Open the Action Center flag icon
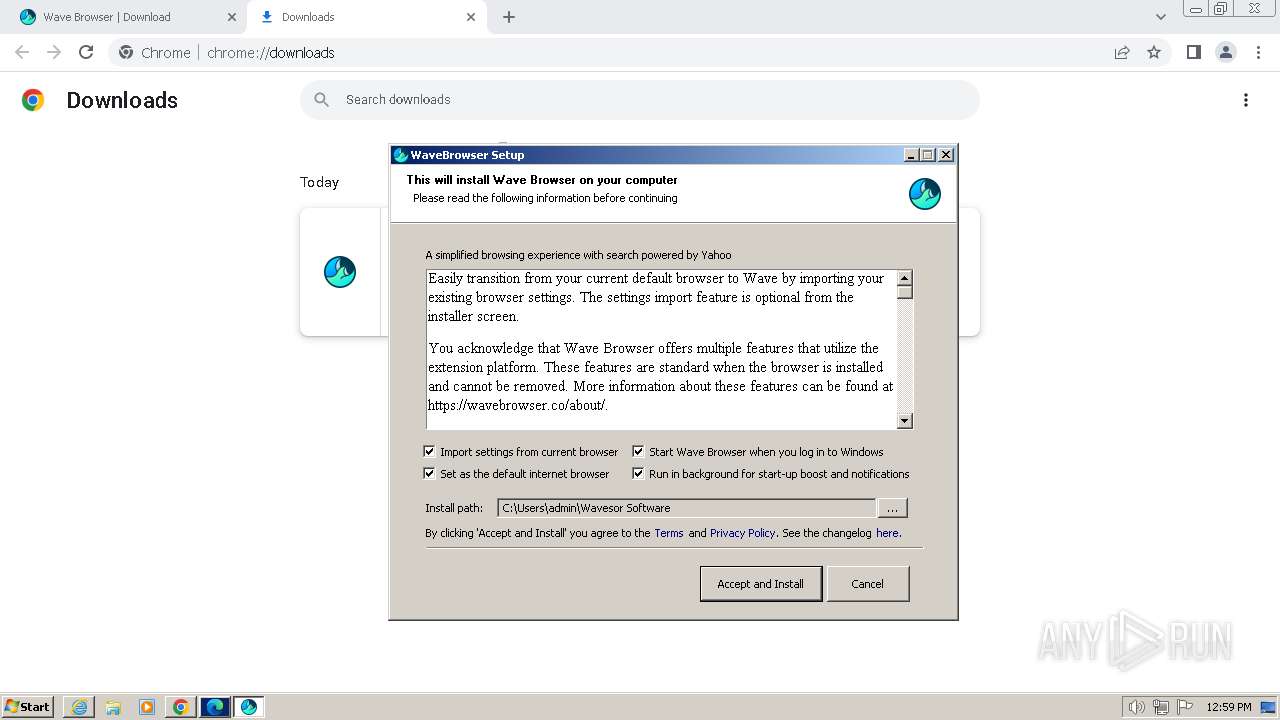Image resolution: width=1280 pixels, height=720 pixels. 1185,707
